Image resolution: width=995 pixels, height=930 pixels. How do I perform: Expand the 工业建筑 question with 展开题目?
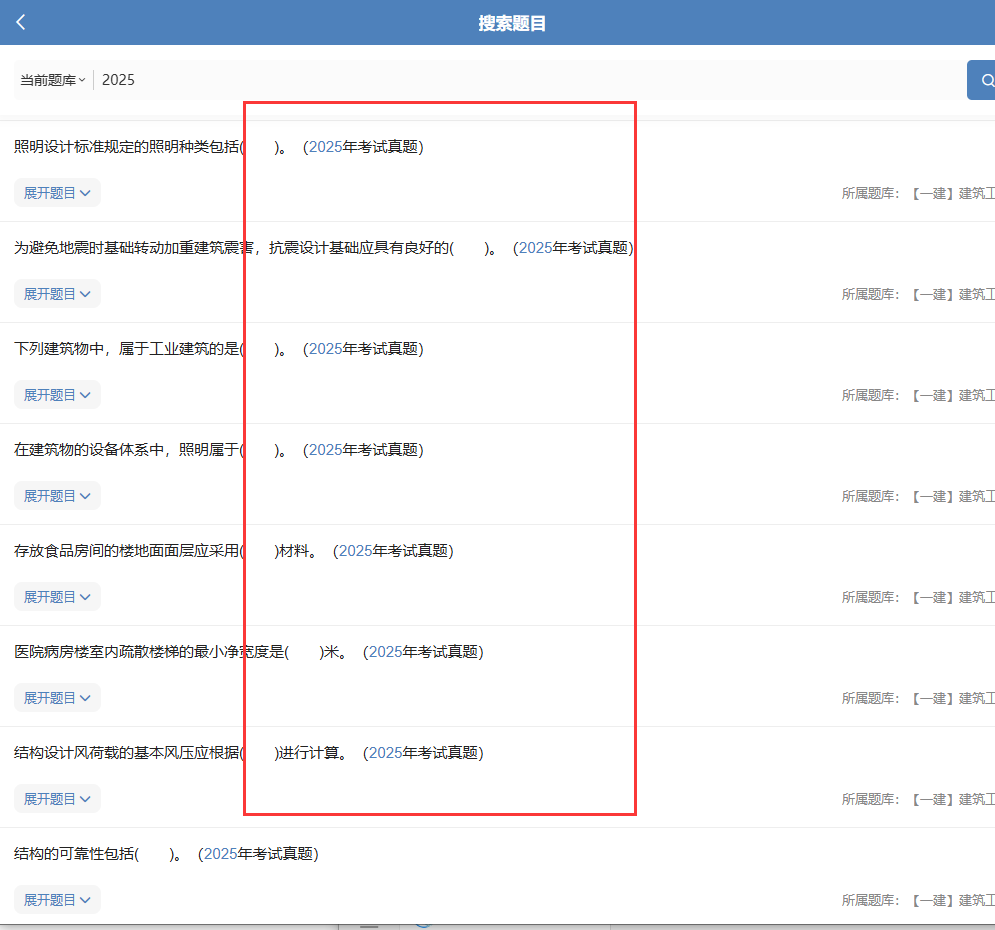tap(57, 395)
